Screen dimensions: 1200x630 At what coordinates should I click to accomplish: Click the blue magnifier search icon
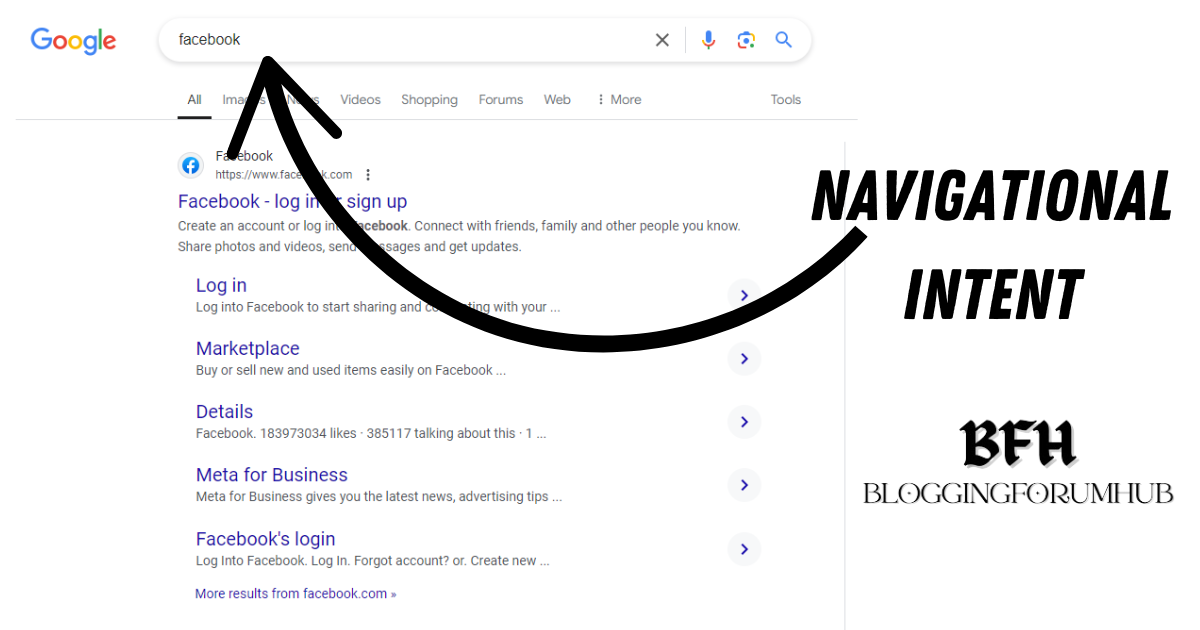click(x=784, y=40)
